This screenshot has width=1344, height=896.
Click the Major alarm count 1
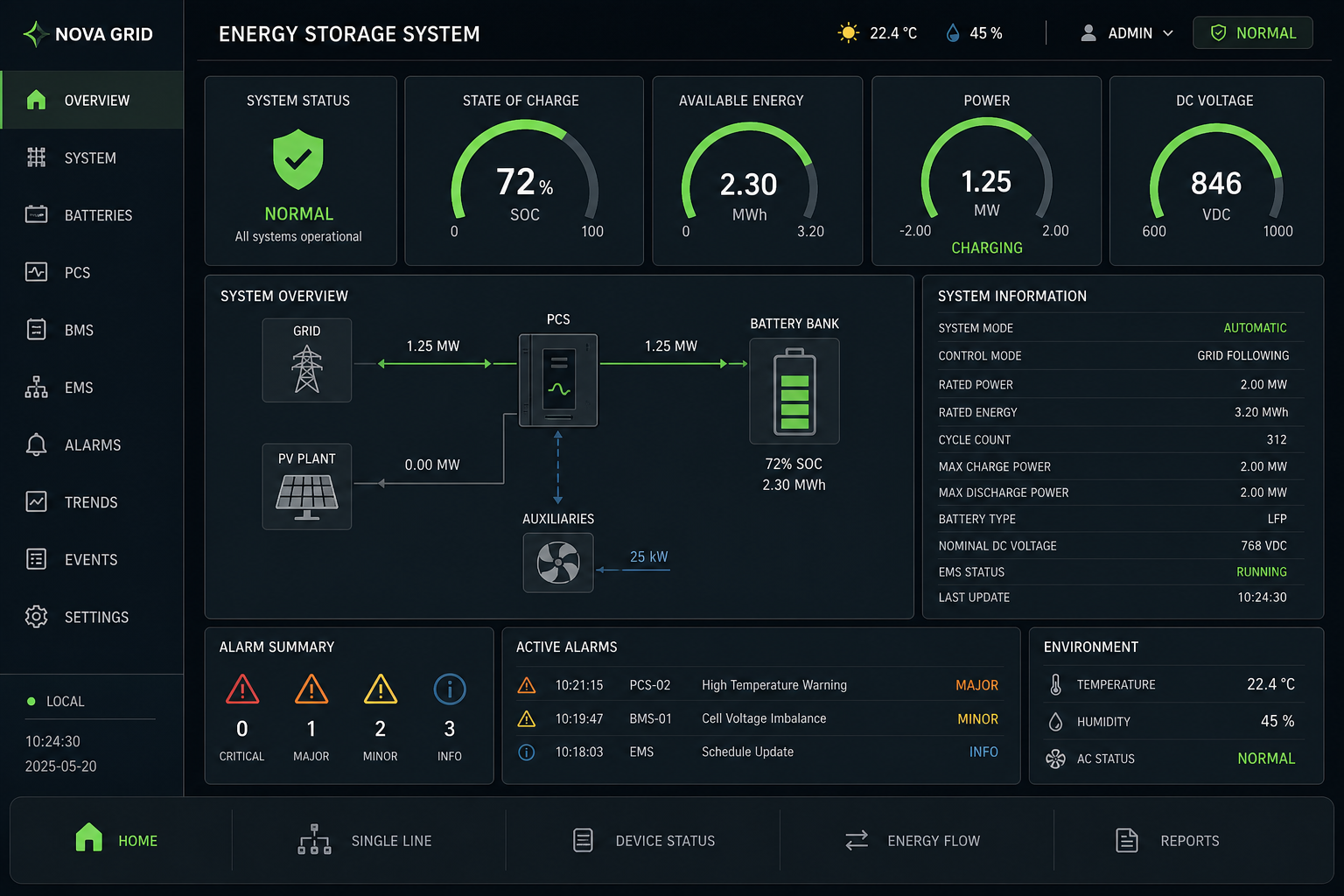pyautogui.click(x=311, y=729)
